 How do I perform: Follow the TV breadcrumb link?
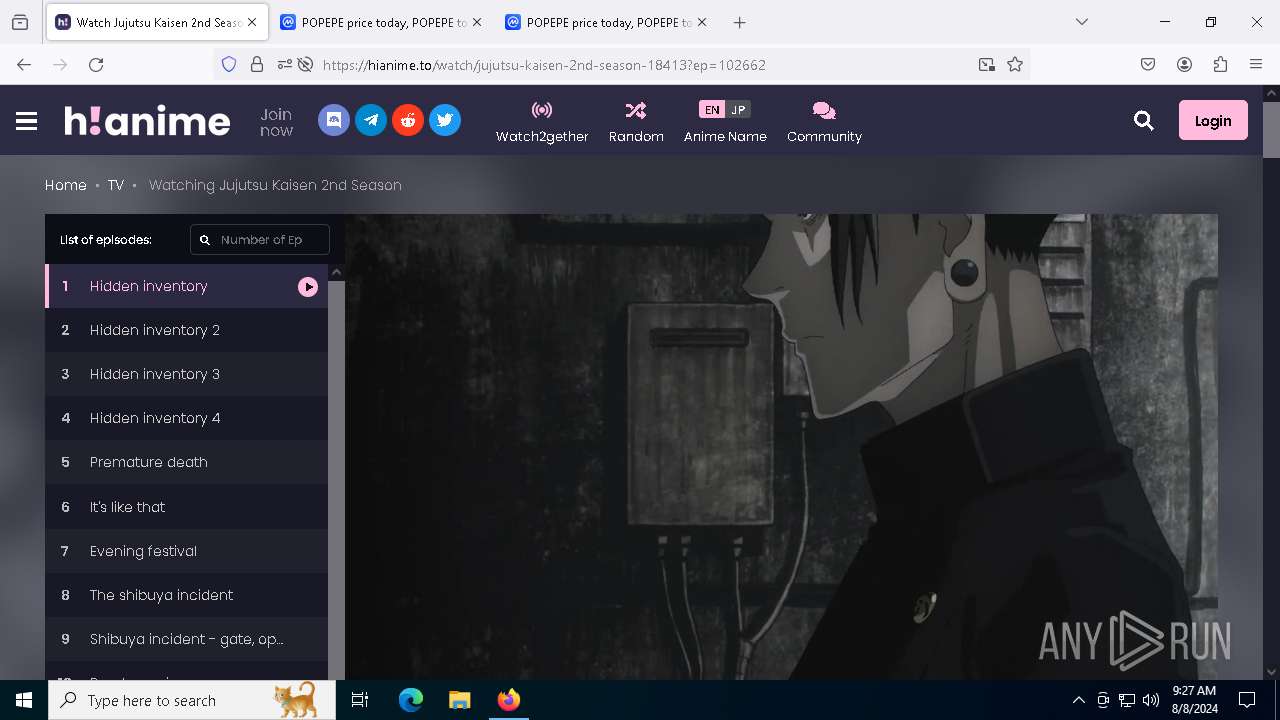pyautogui.click(x=116, y=185)
